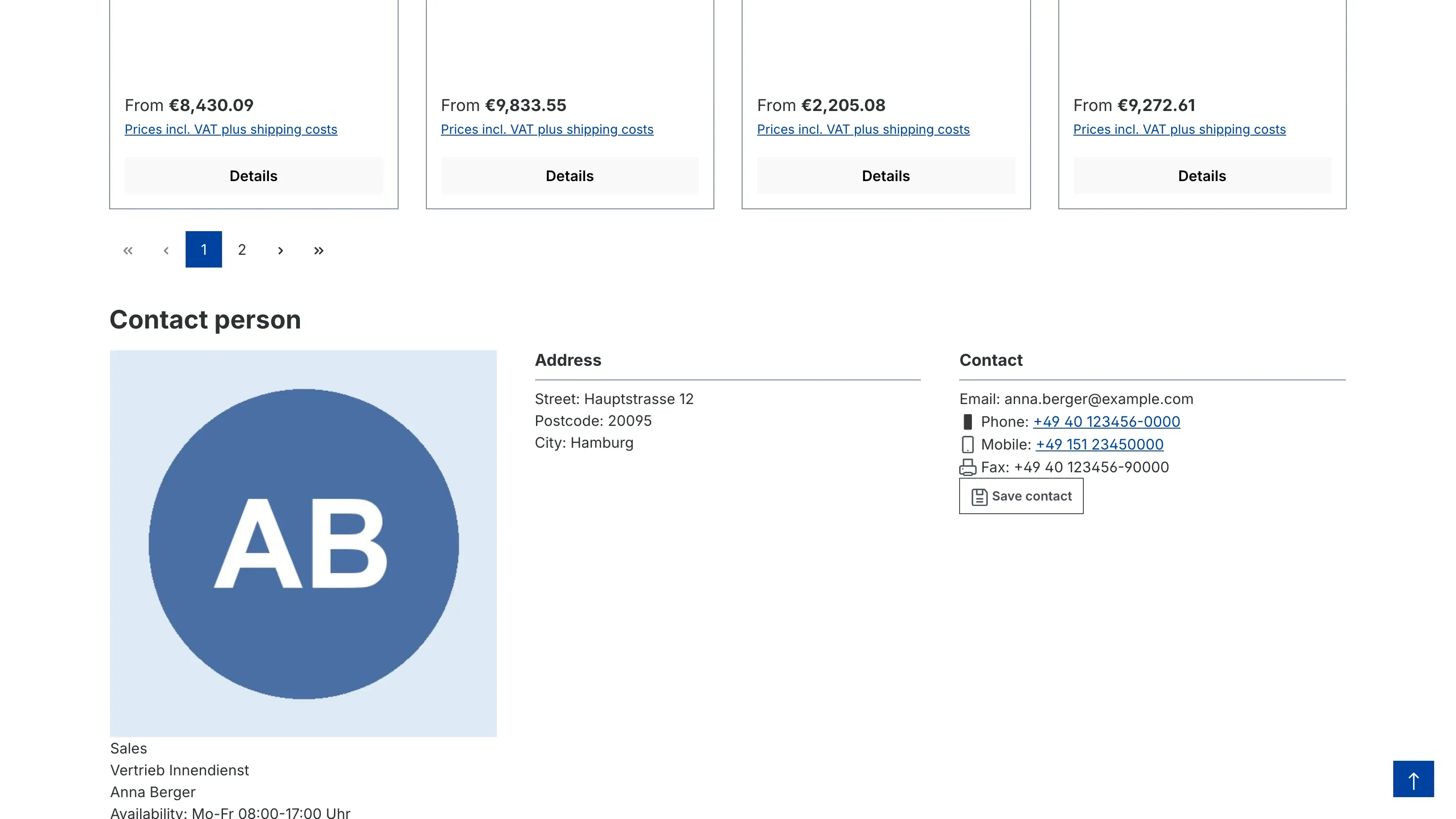Image resolution: width=1456 pixels, height=819 pixels.
Task: Click the scroll-to-top arrow button
Action: click(x=1413, y=779)
